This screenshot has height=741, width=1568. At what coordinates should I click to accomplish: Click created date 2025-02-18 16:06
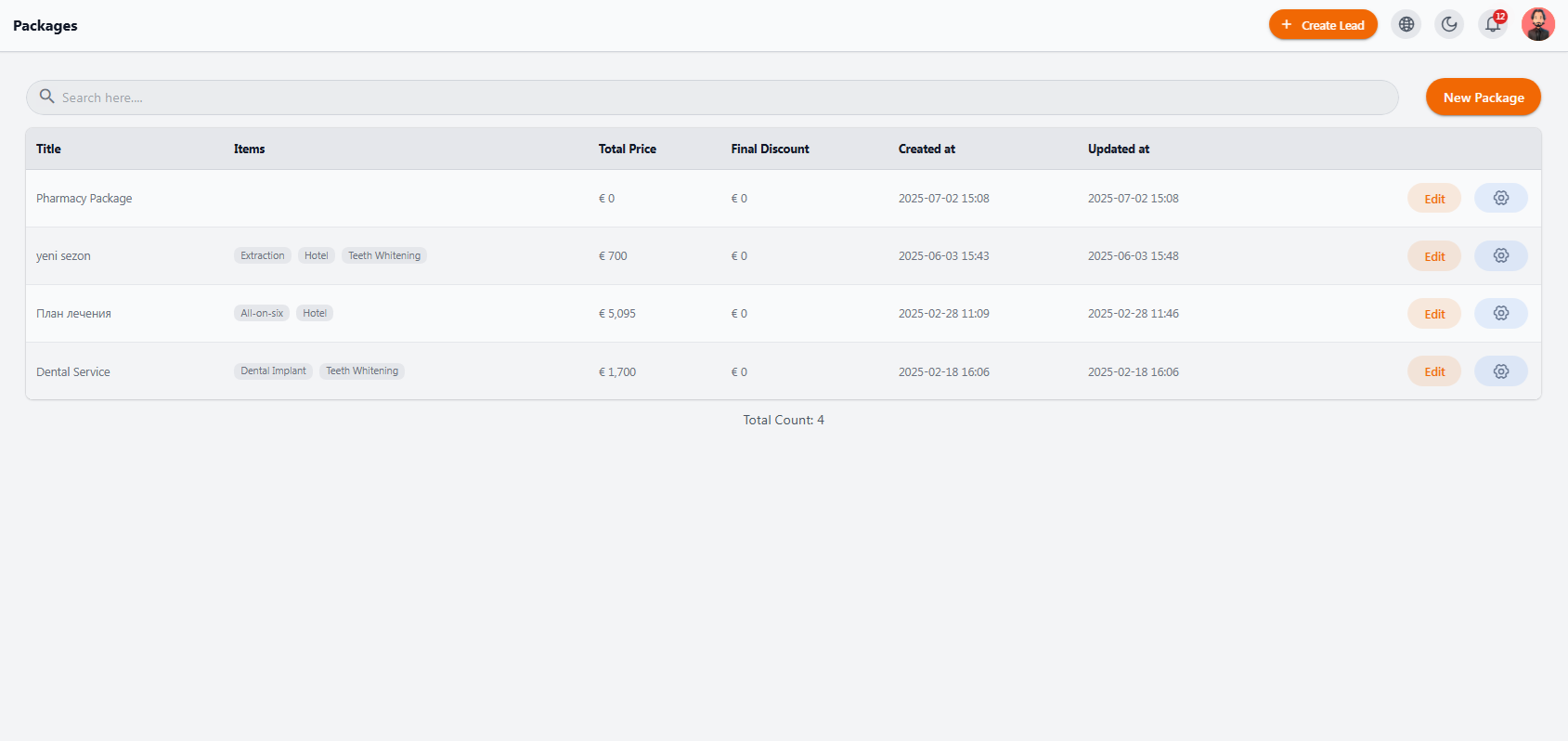coord(943,371)
